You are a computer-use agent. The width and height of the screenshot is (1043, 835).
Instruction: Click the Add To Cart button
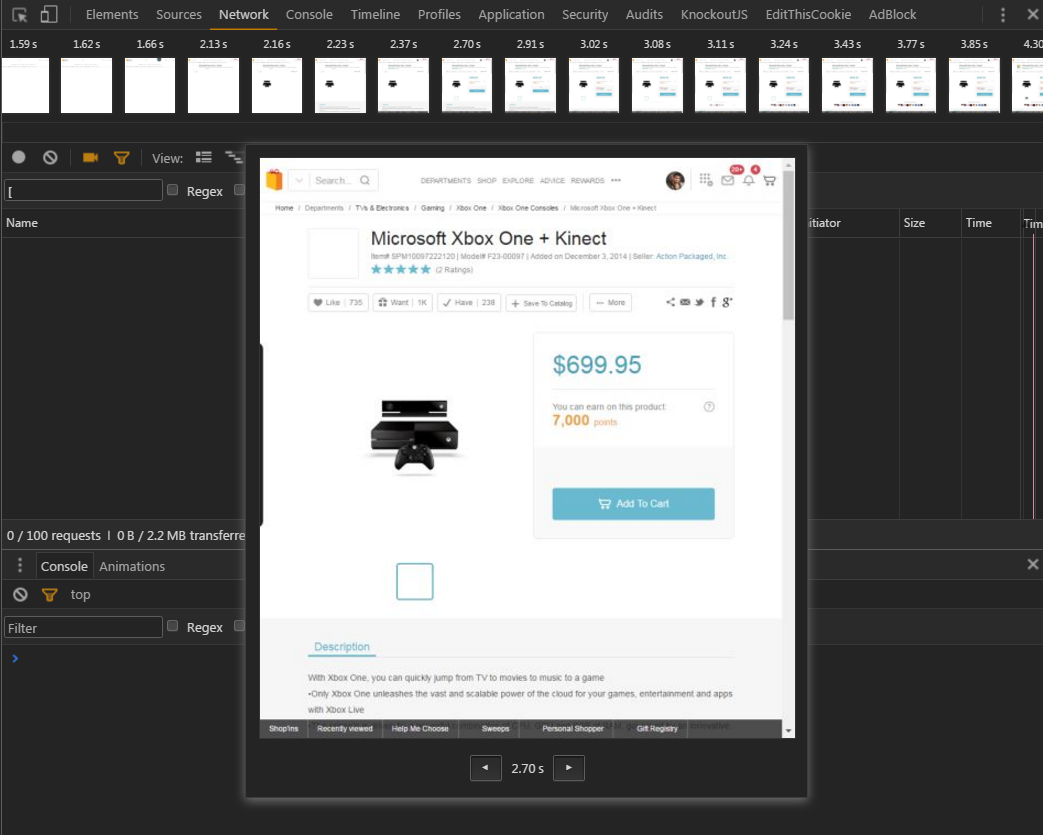pyautogui.click(x=633, y=504)
